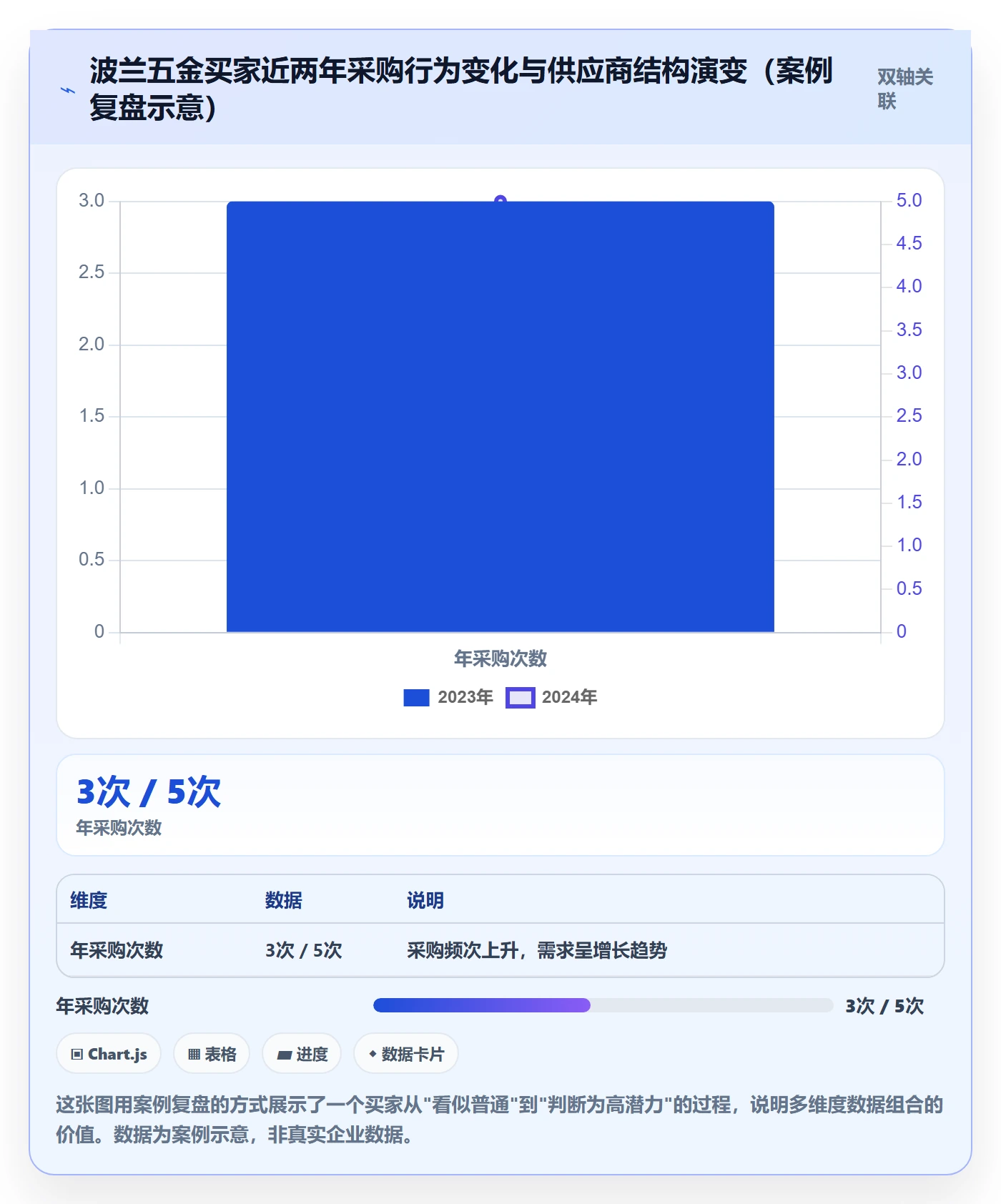Click the 2024年 data point above the bar
Screen dimensions: 1001x1204
[x=500, y=200]
